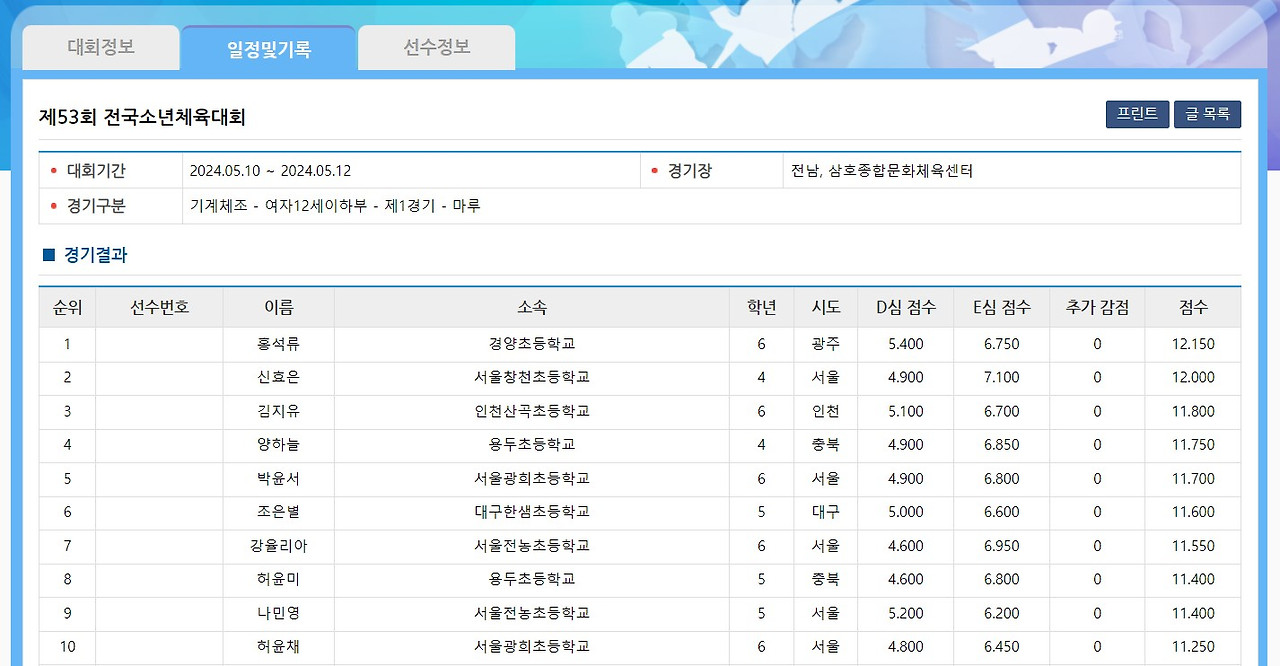Select 신효은 in the results table
Screen dimensions: 1280x666
[276, 377]
